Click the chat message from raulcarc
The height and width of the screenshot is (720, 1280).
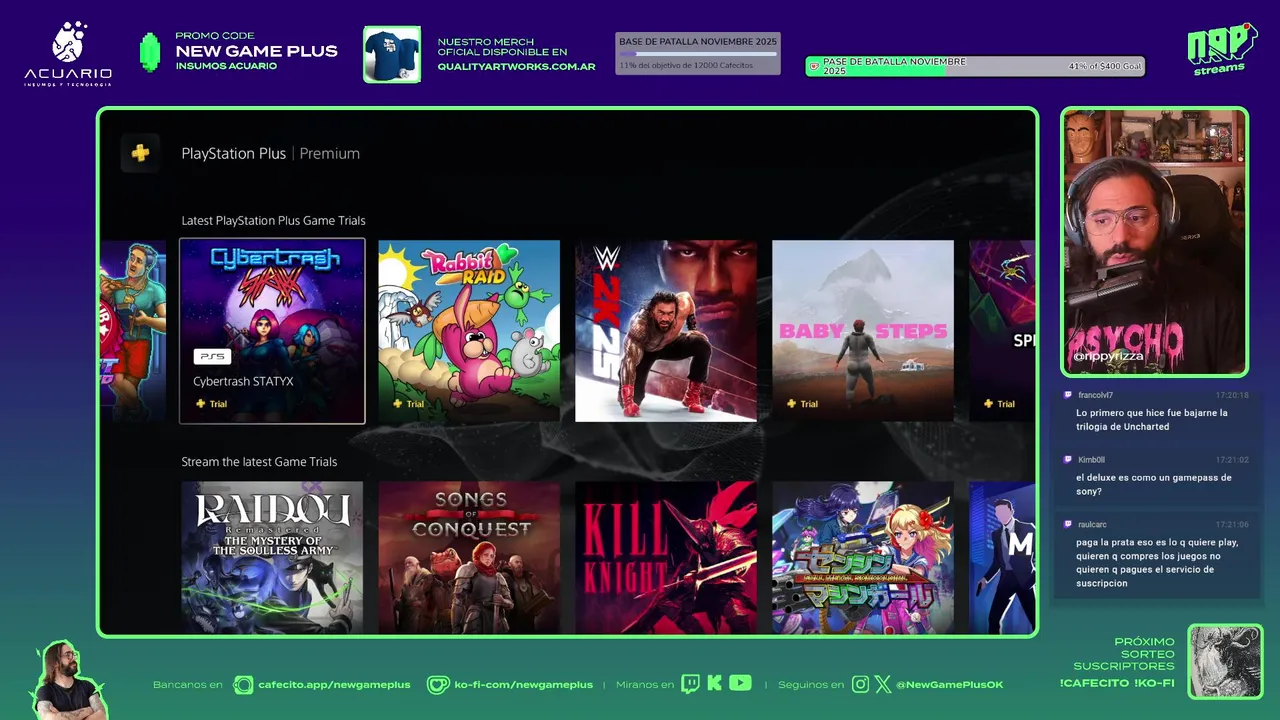pos(1157,555)
